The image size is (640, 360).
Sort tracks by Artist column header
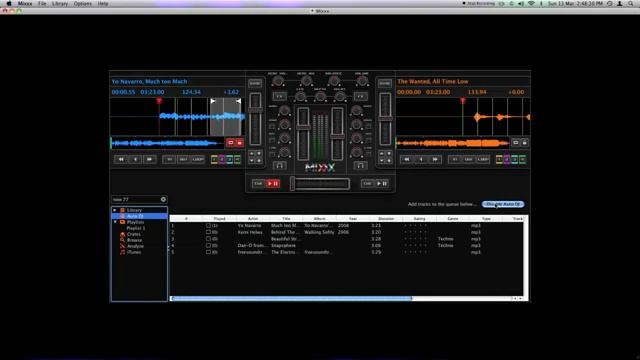(x=253, y=219)
